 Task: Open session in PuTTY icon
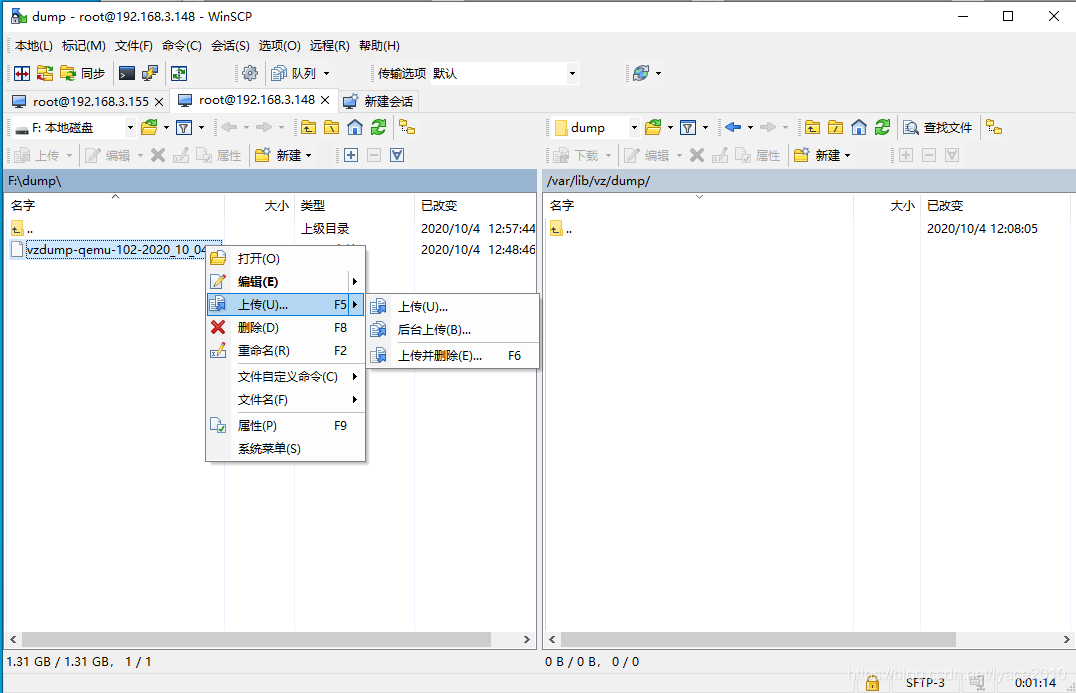(150, 73)
